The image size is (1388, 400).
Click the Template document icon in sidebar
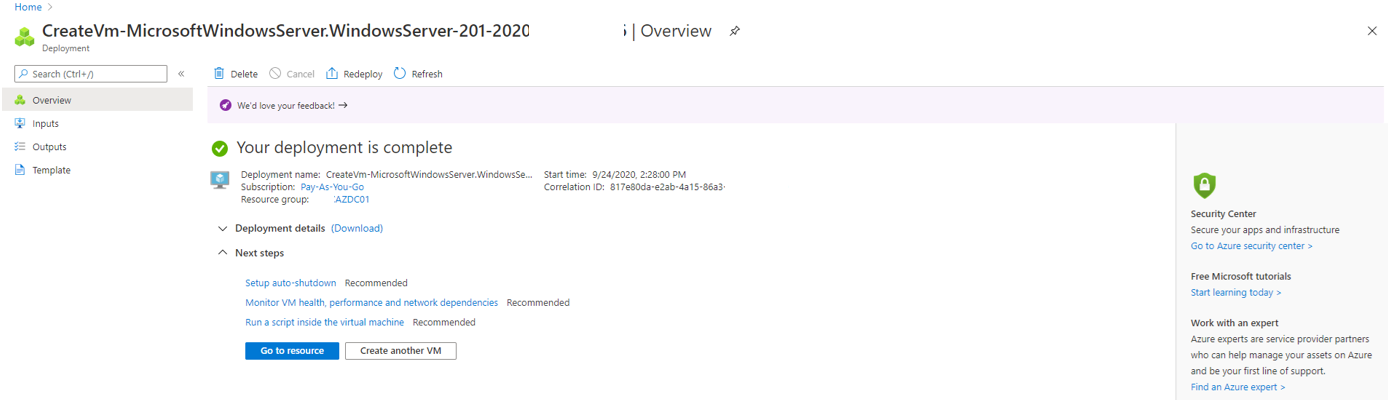20,170
